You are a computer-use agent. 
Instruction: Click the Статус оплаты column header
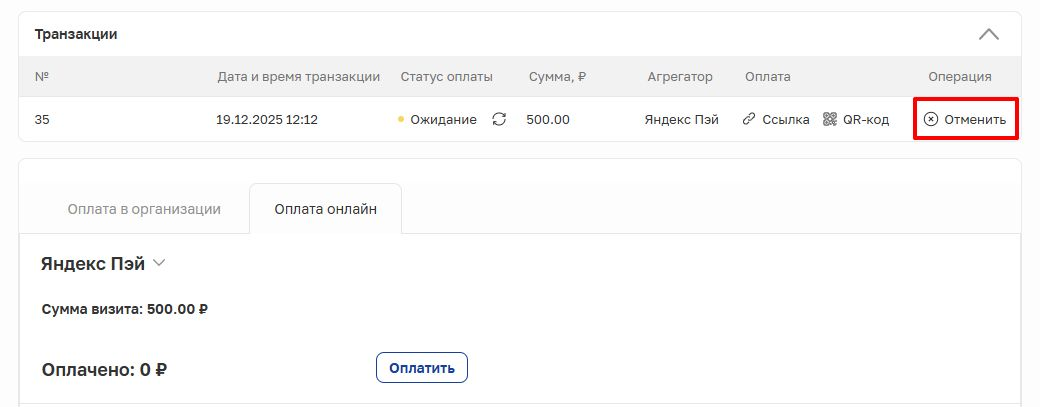point(446,77)
